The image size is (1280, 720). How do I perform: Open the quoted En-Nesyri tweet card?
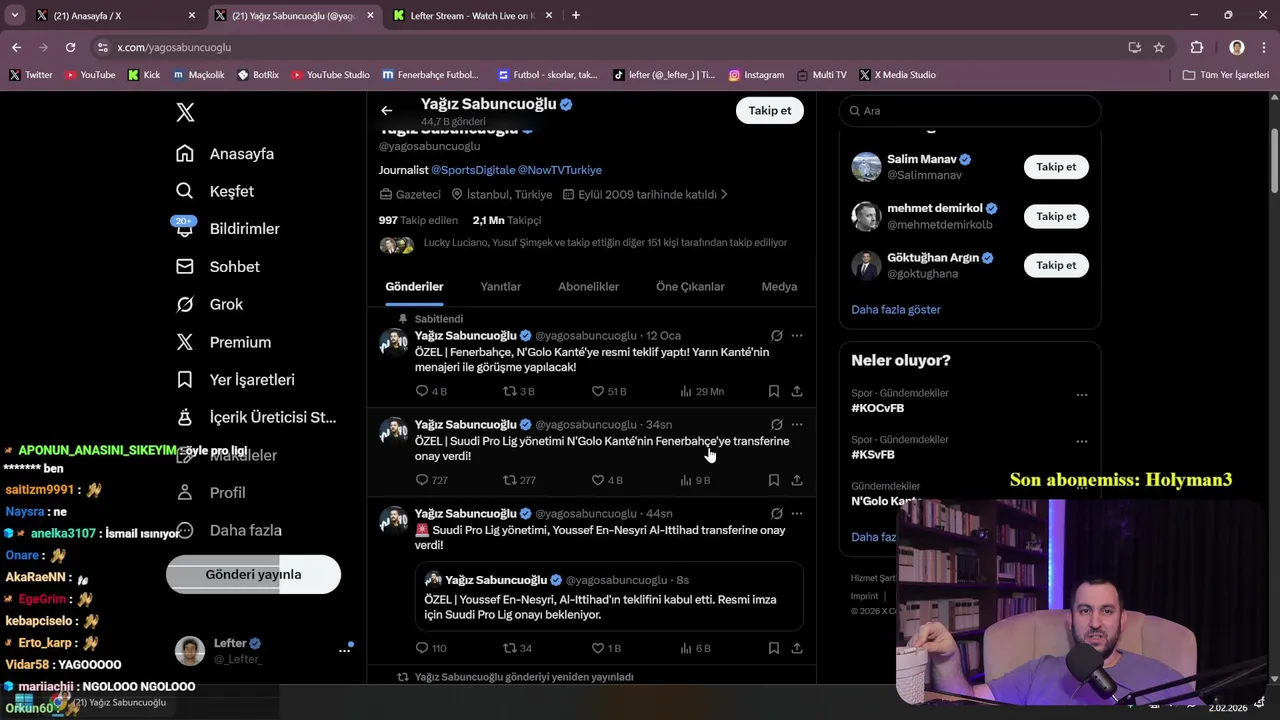(610, 596)
